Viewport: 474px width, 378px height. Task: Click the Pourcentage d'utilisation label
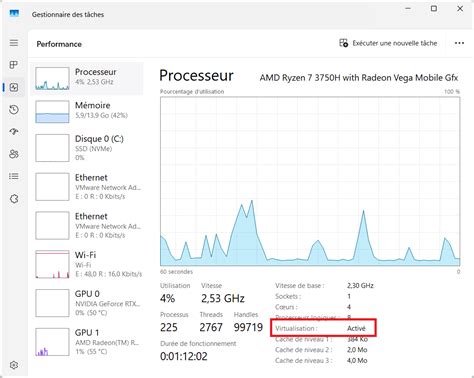coord(192,91)
